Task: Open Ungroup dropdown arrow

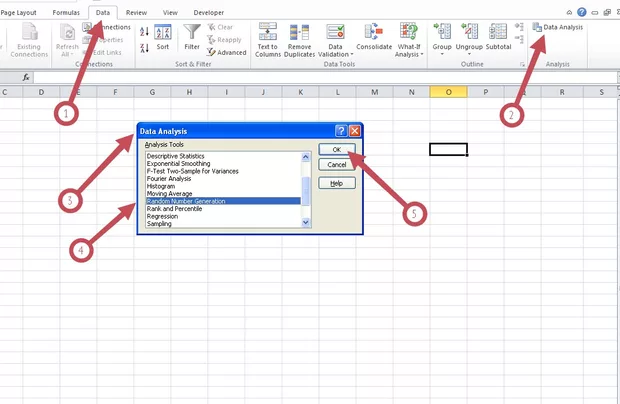Action: tap(469, 54)
